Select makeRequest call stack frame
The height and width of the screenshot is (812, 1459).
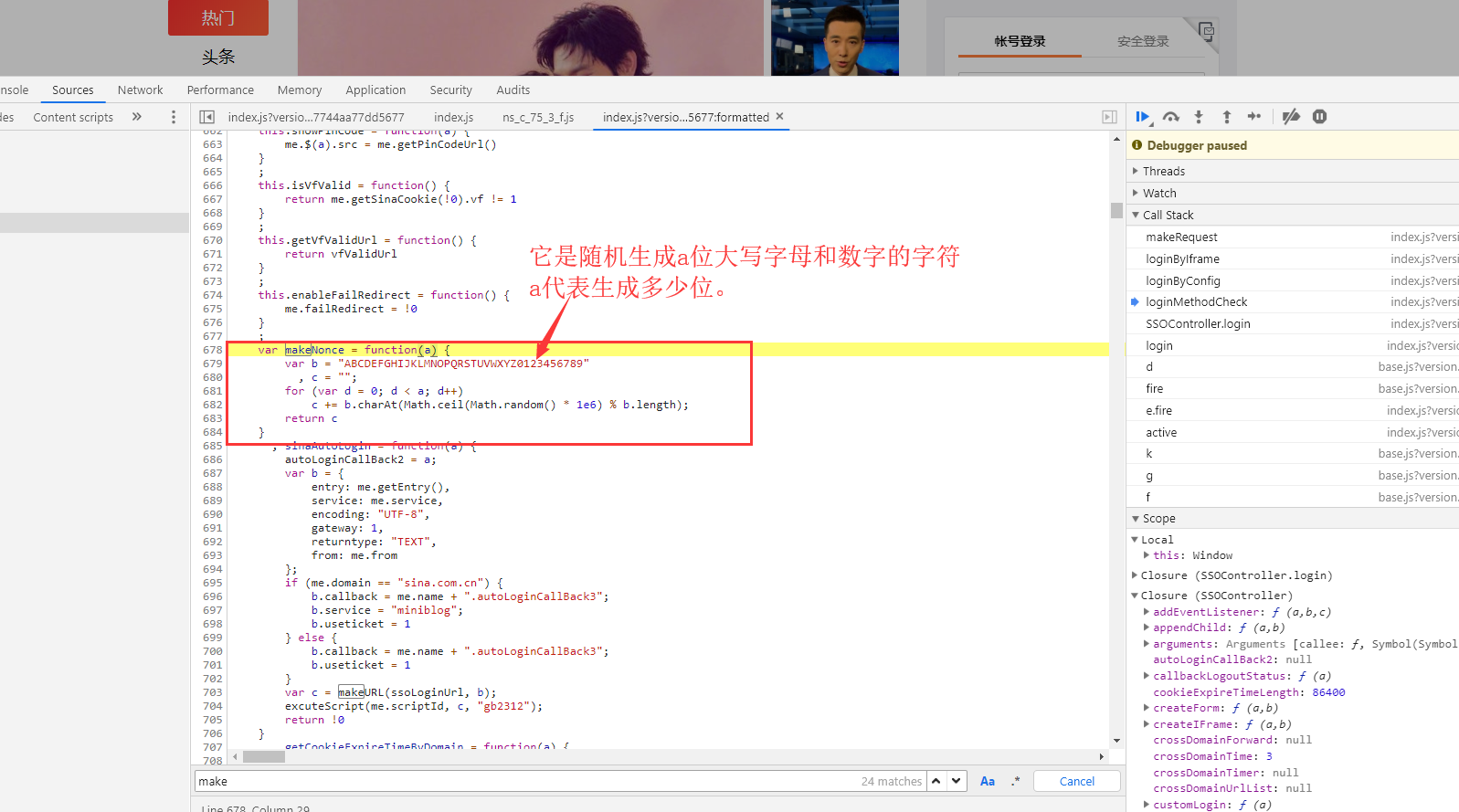tap(1293, 237)
